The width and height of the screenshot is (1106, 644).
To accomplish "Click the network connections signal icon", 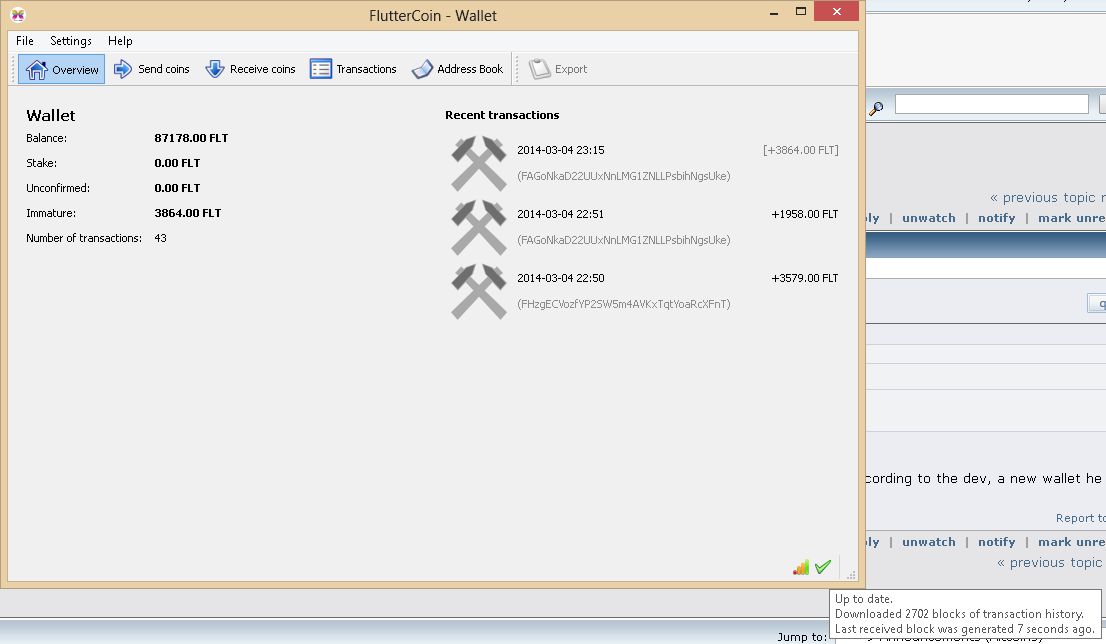I will click(x=801, y=567).
